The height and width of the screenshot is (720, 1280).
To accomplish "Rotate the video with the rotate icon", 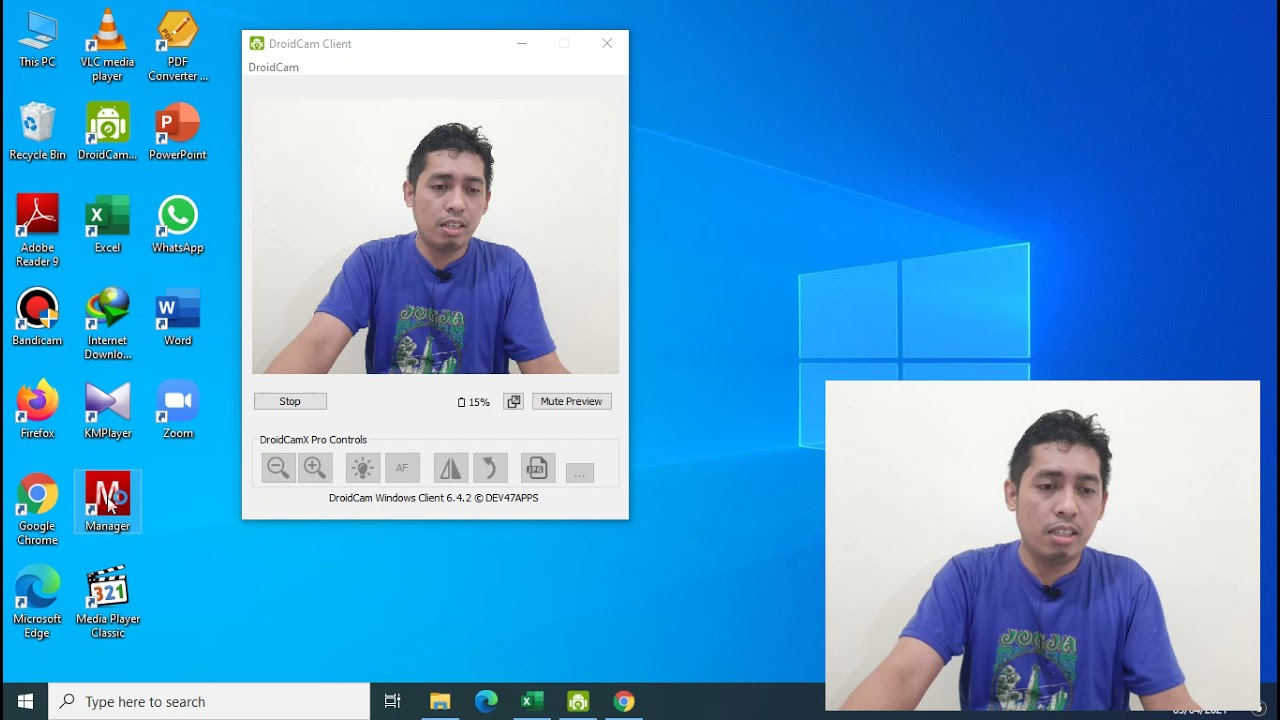I will (x=490, y=468).
